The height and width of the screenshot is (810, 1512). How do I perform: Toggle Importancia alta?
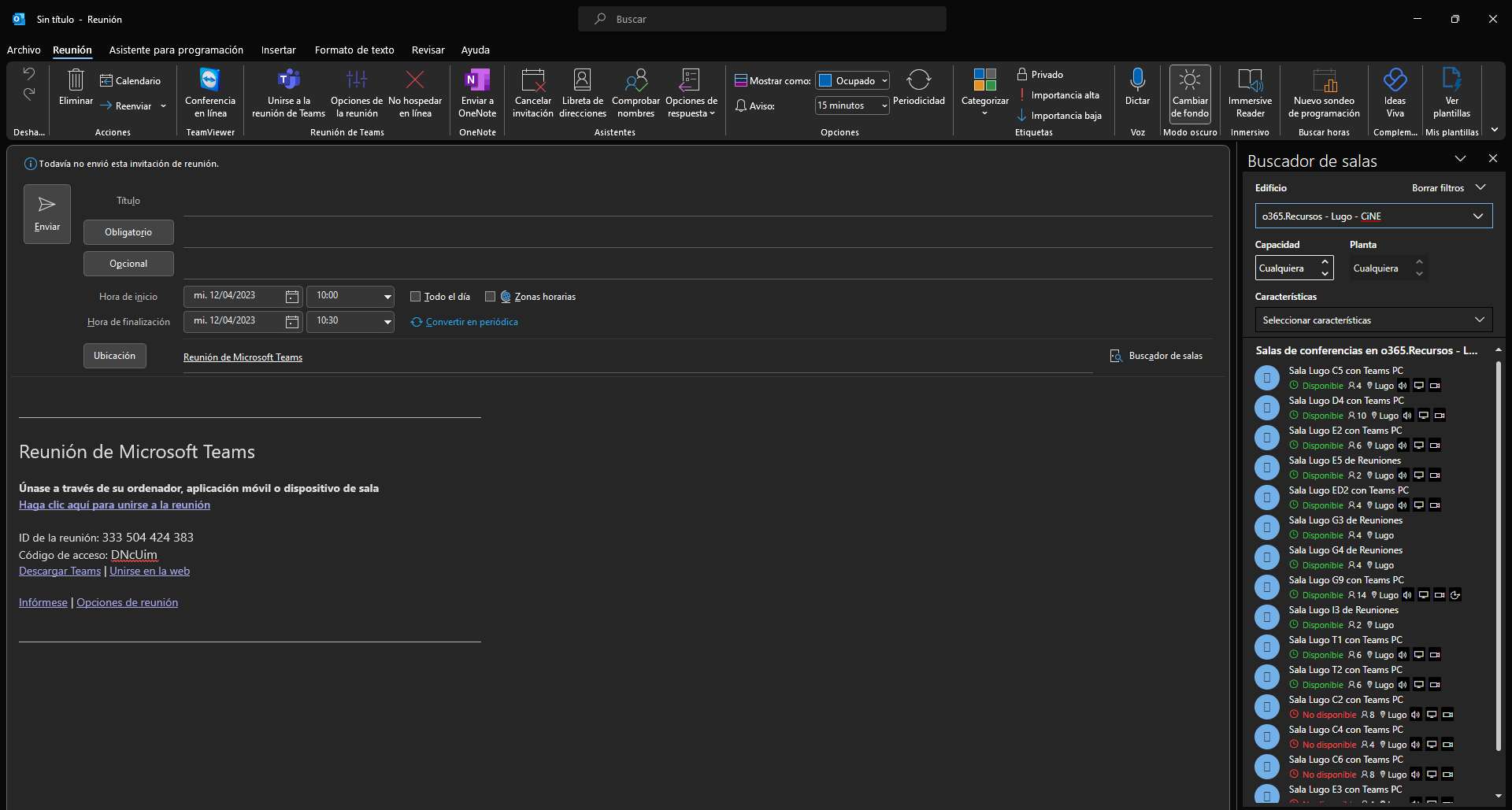coord(1058,95)
